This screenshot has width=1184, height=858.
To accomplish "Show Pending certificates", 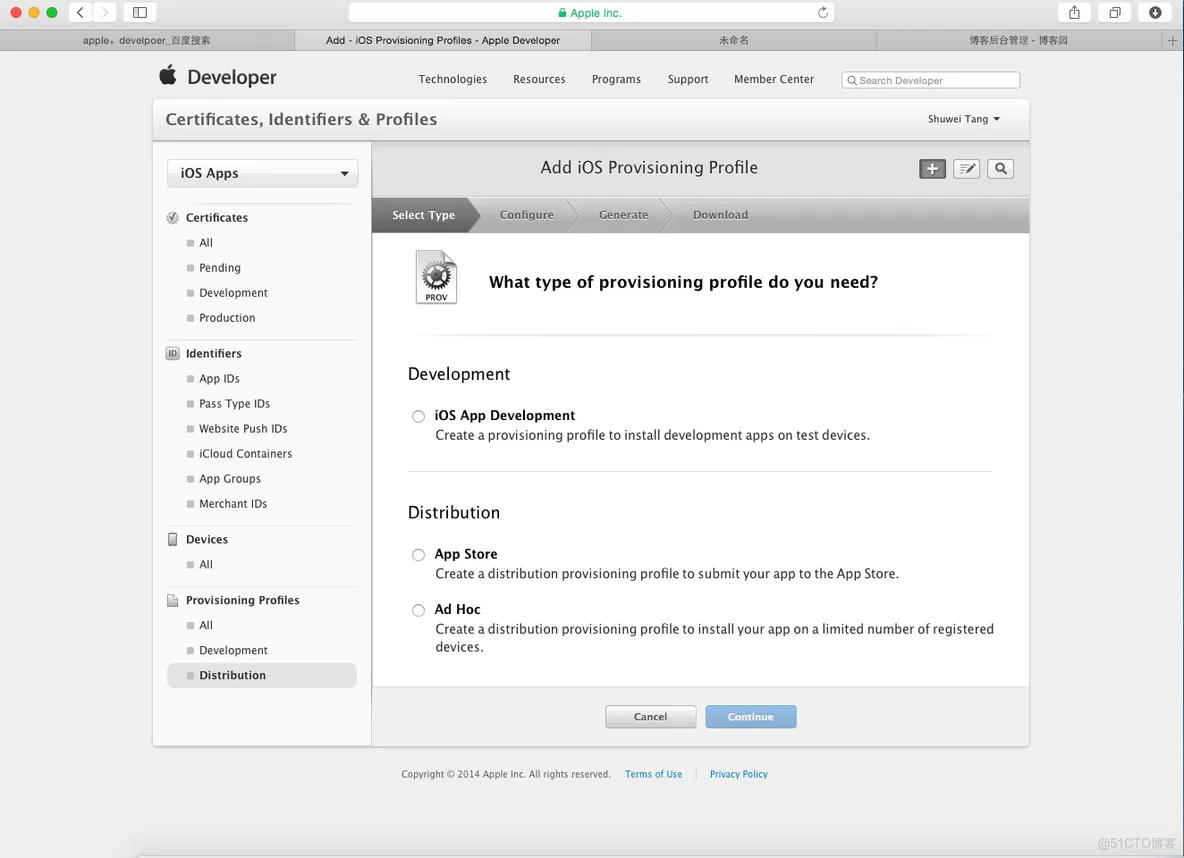I will tap(220, 268).
